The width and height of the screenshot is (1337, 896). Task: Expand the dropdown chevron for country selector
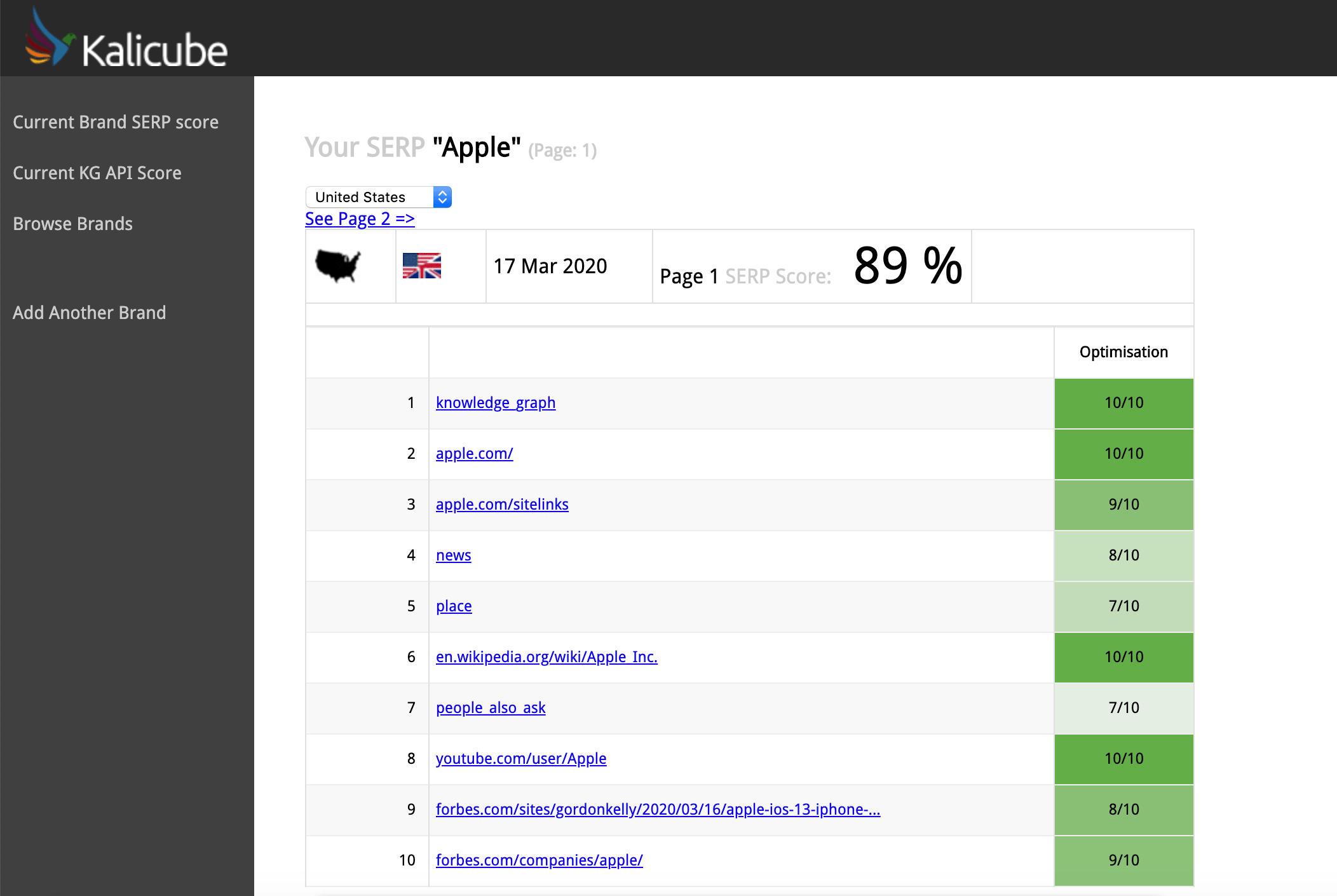tap(444, 196)
